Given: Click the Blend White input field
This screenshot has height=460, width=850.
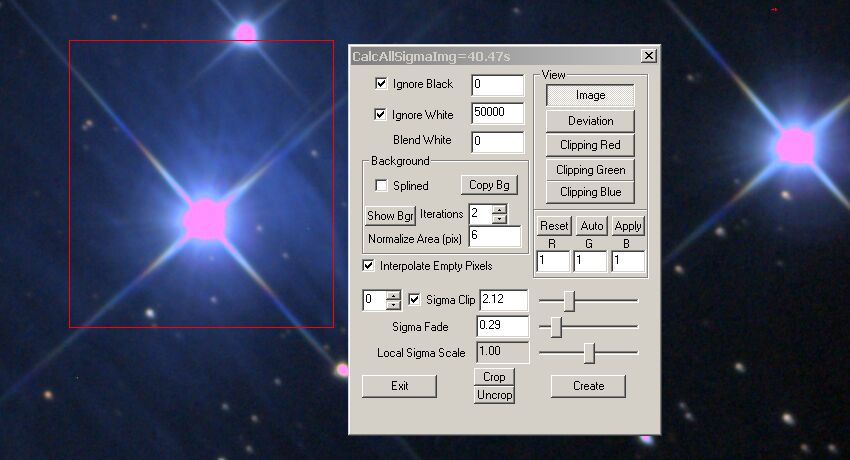Looking at the screenshot, I should pos(497,141).
